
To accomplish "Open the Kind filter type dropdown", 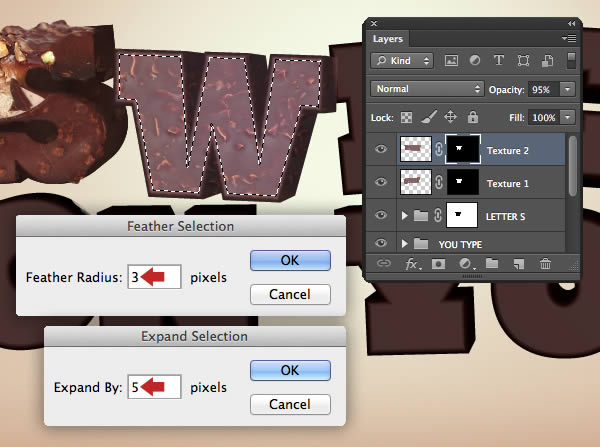I will [x=402, y=60].
